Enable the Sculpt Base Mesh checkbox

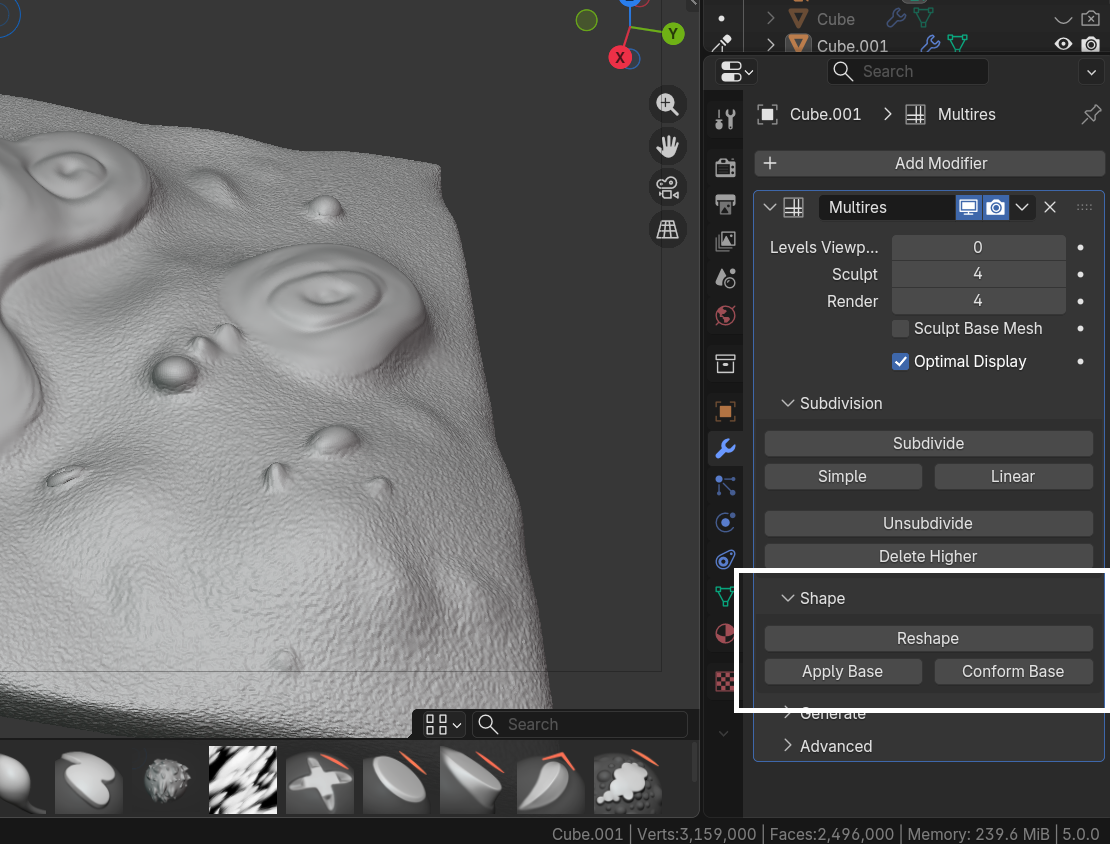(x=899, y=328)
